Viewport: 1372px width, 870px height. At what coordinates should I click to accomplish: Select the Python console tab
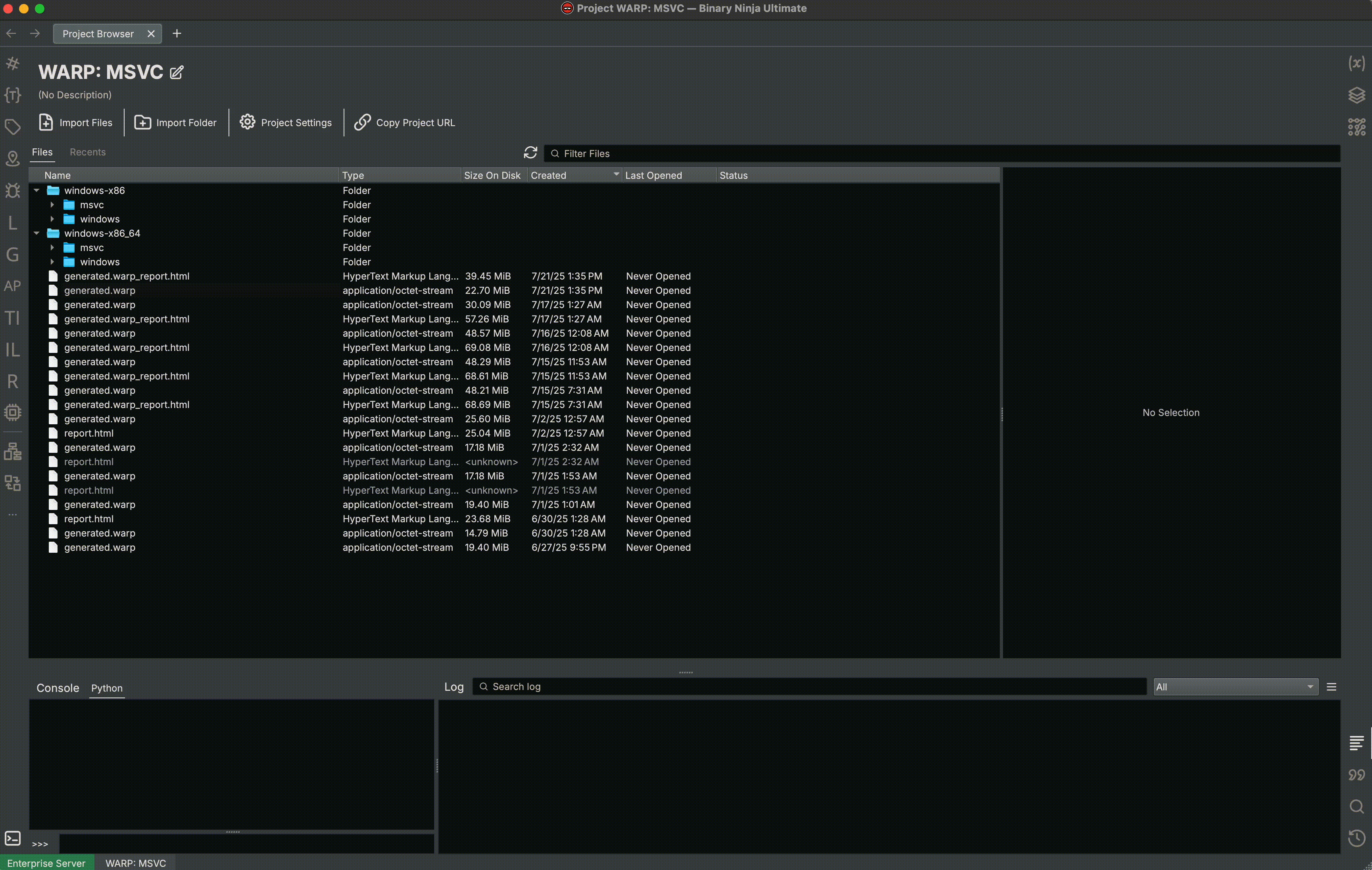107,688
